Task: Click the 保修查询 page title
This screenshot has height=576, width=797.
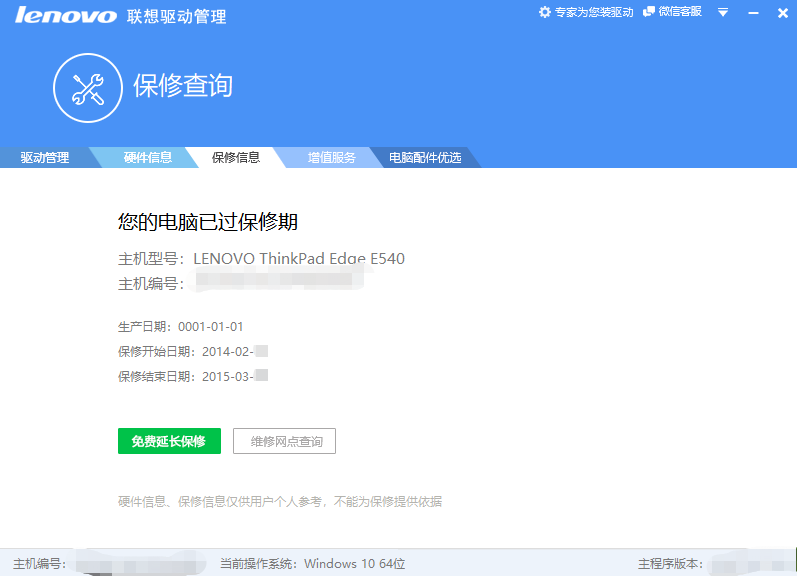Action: 183,85
